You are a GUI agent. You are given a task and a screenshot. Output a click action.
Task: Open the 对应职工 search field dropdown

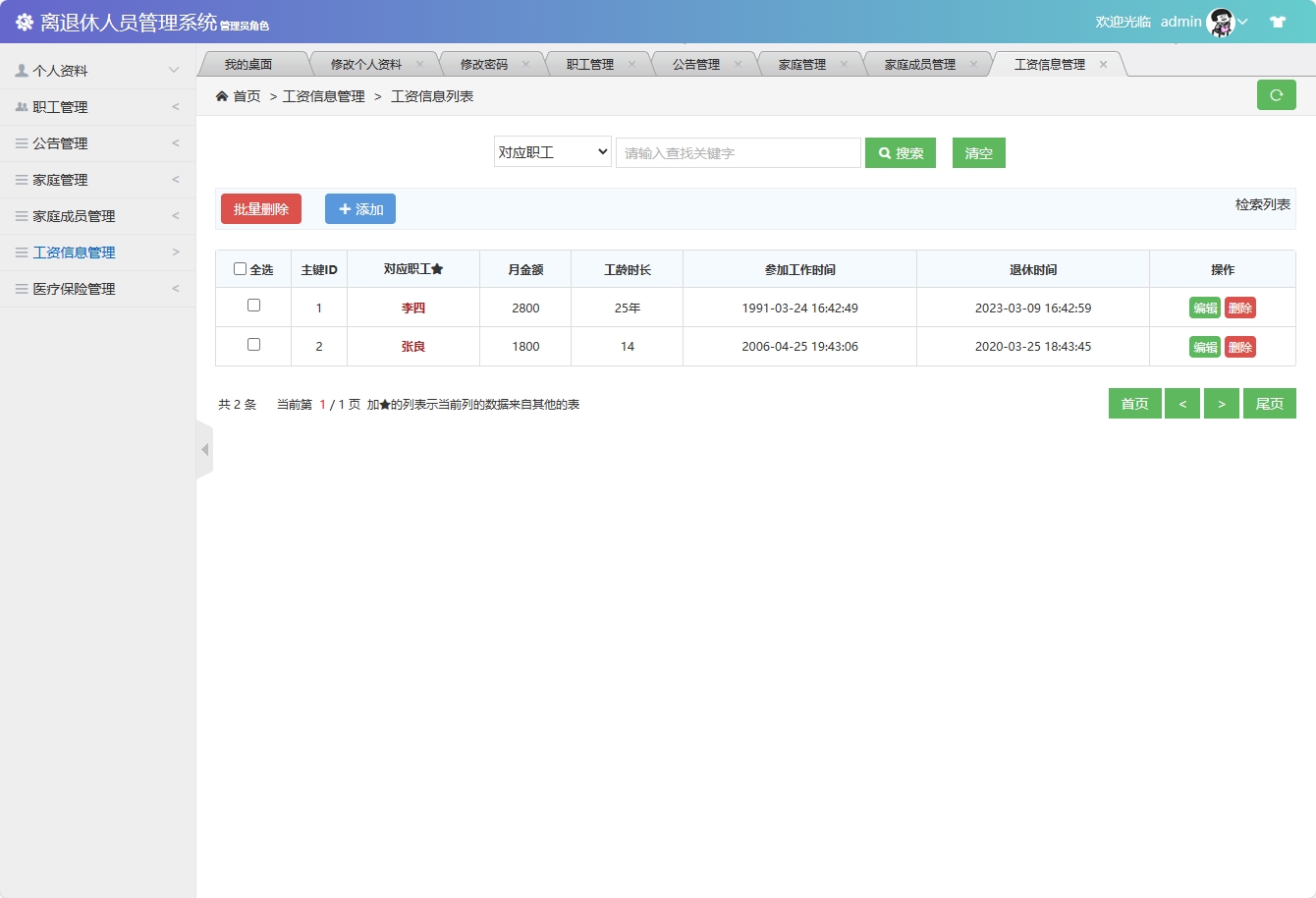[x=552, y=152]
